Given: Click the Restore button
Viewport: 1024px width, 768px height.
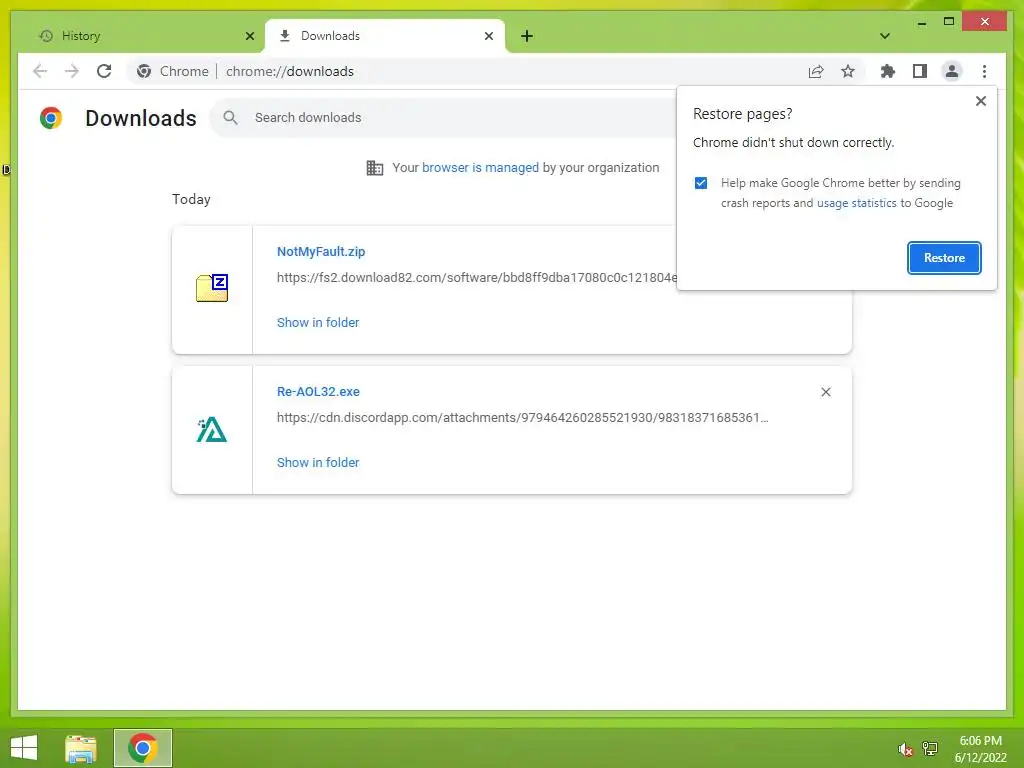Looking at the screenshot, I should pyautogui.click(x=944, y=258).
